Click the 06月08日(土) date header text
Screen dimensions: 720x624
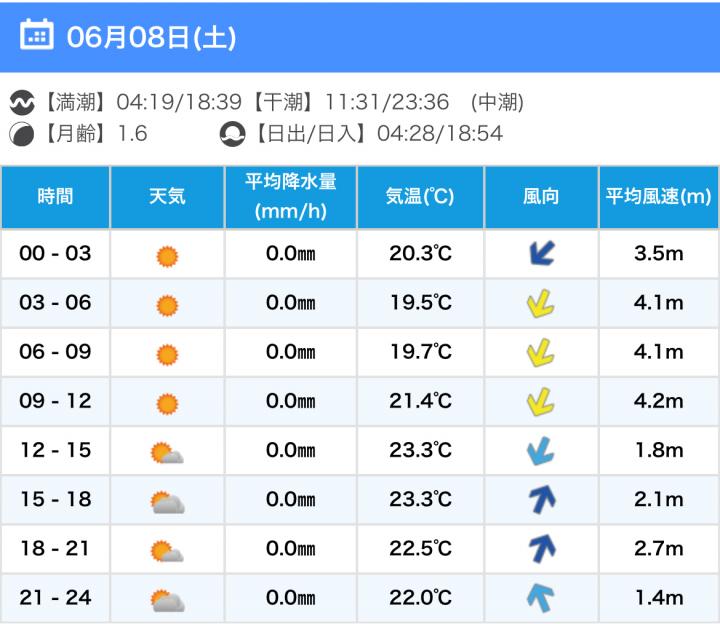pyautogui.click(x=151, y=37)
